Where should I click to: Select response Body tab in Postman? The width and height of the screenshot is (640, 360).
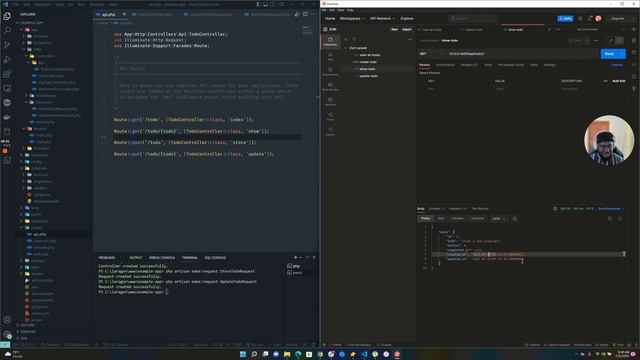[421, 209]
